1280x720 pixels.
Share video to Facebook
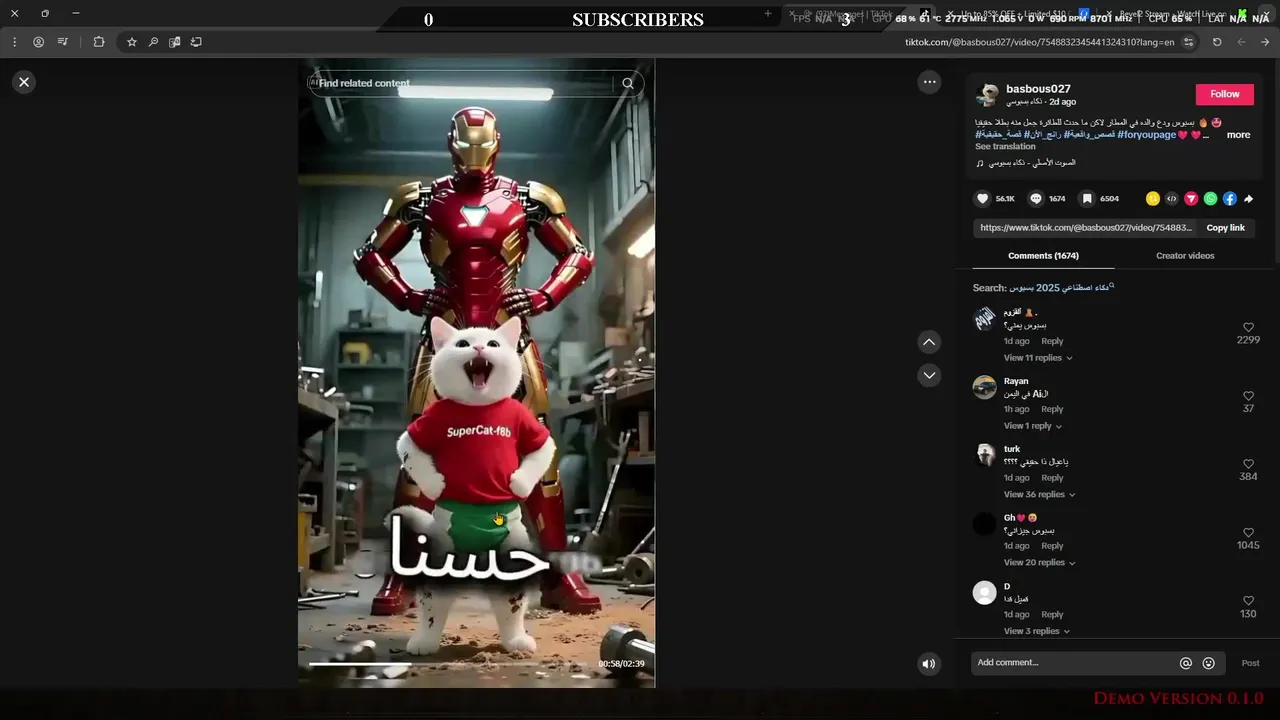tap(1230, 199)
